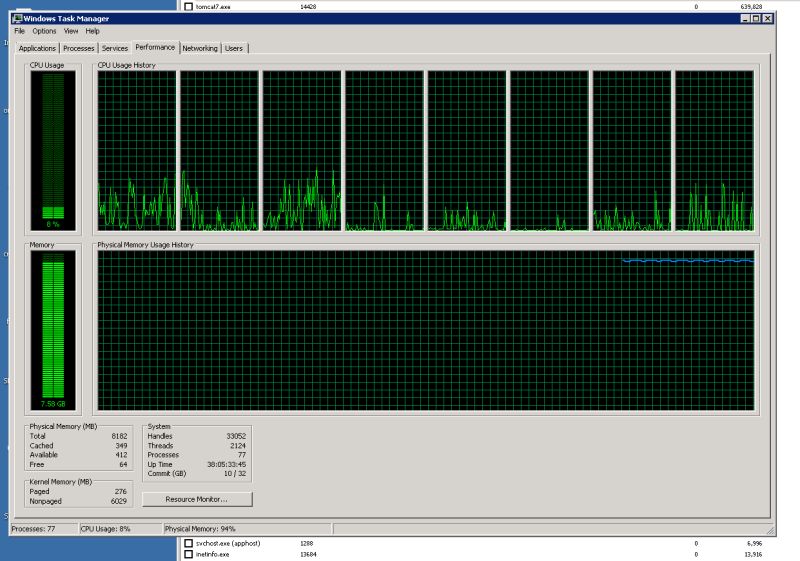
Task: Click the Kernel Paged value 276
Action: tap(120, 492)
